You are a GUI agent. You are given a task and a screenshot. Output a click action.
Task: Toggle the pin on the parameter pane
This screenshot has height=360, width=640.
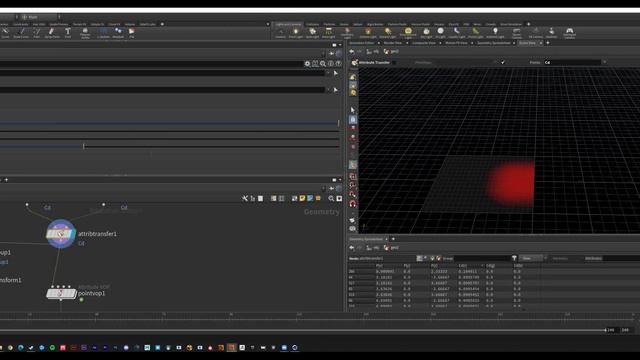pos(331,53)
